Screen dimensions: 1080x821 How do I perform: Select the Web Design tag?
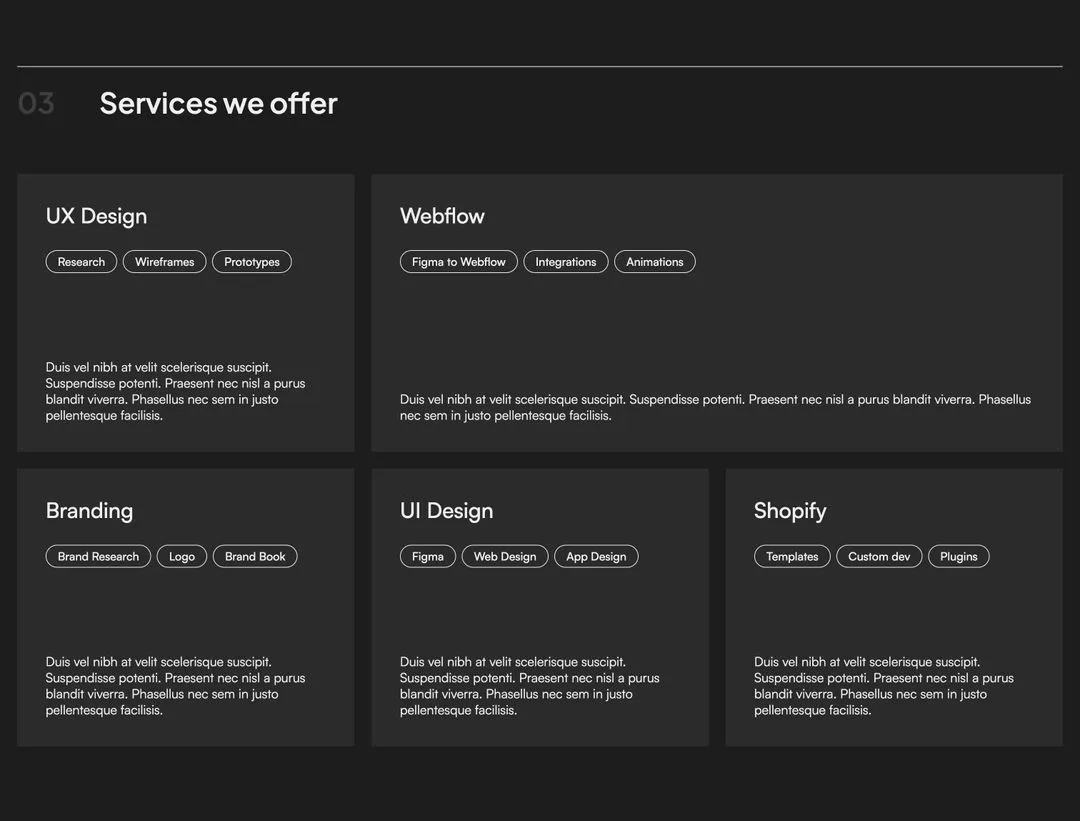pos(505,557)
